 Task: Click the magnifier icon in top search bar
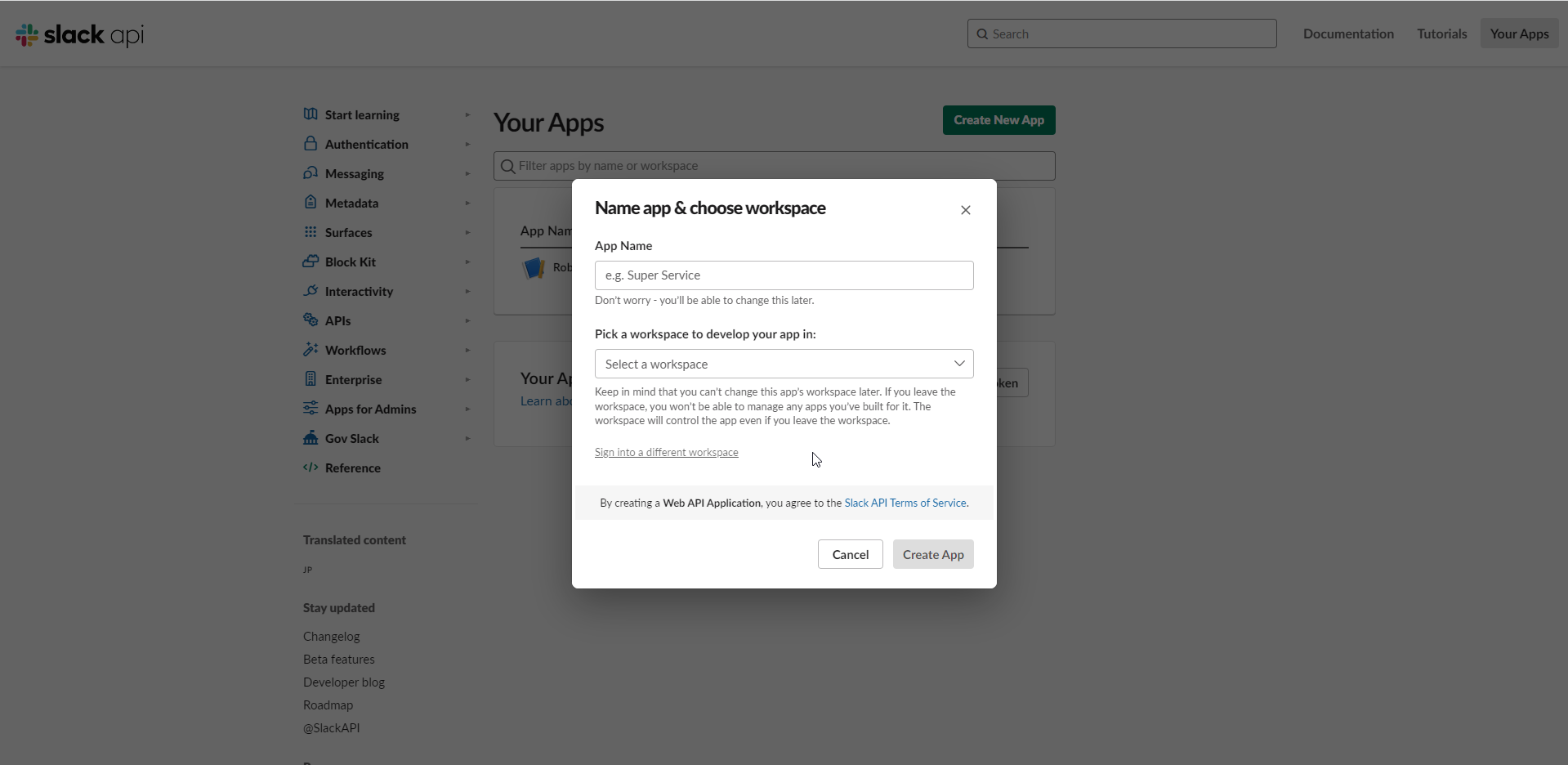982,34
